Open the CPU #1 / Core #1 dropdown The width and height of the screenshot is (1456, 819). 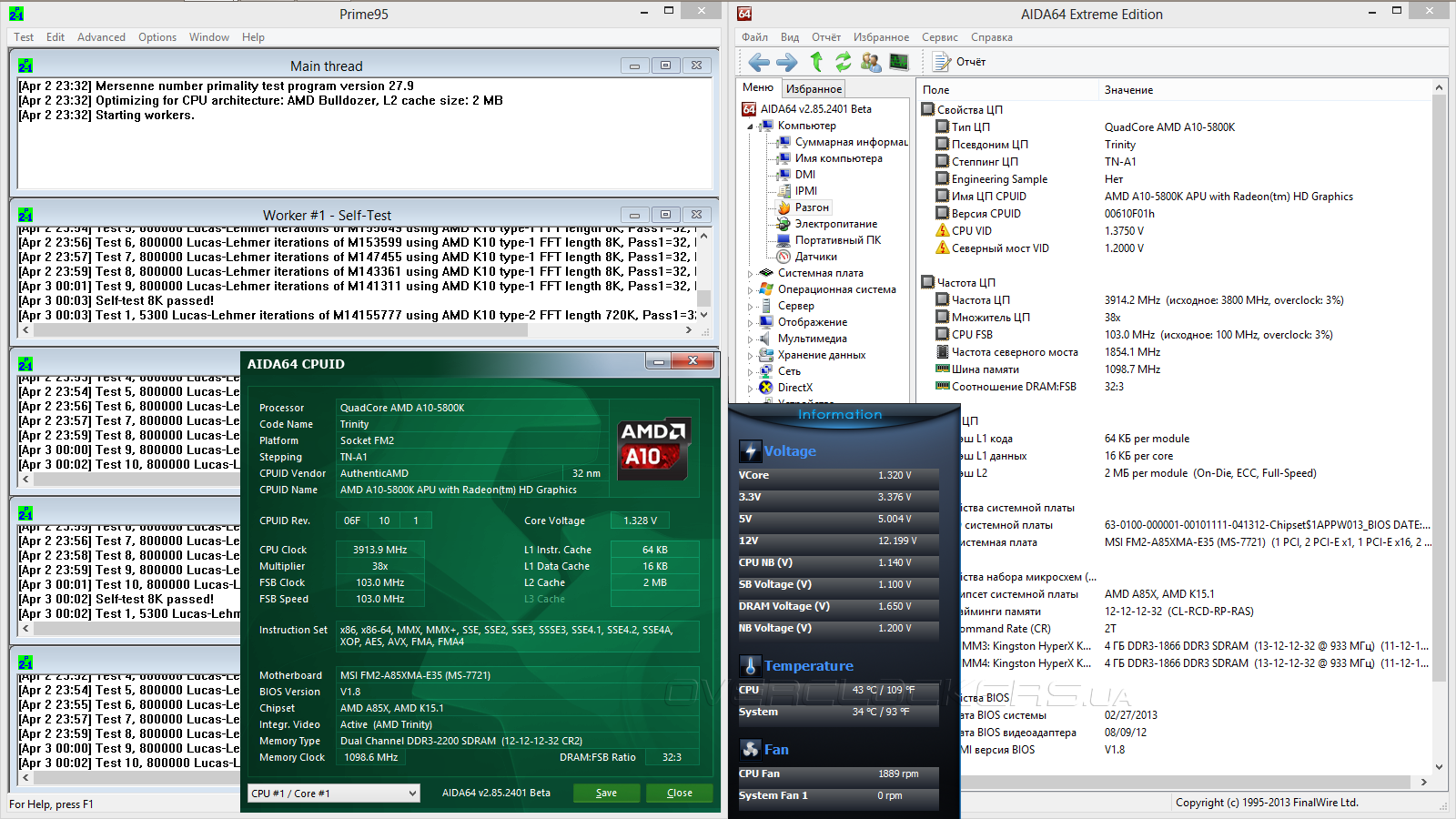click(333, 794)
